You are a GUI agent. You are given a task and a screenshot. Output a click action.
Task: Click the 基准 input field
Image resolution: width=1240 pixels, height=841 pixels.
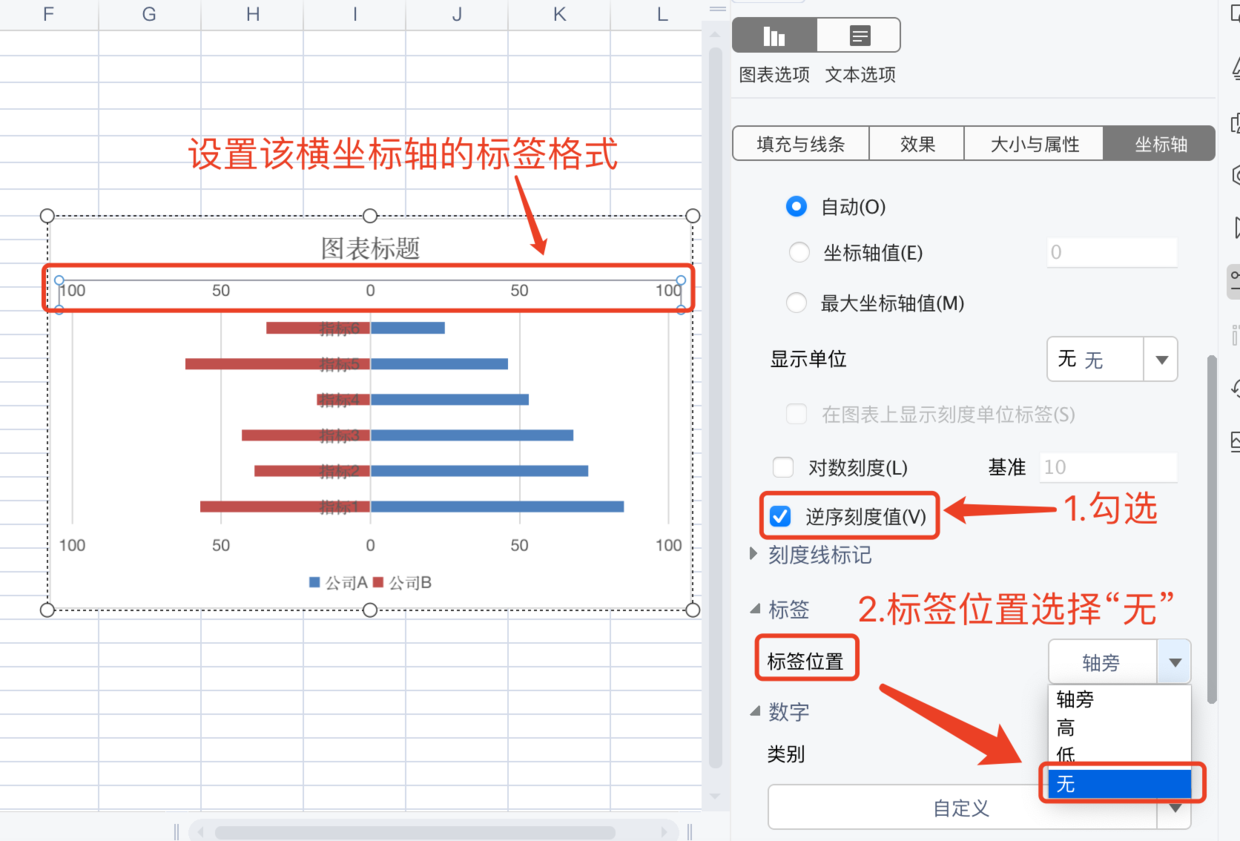point(1109,467)
